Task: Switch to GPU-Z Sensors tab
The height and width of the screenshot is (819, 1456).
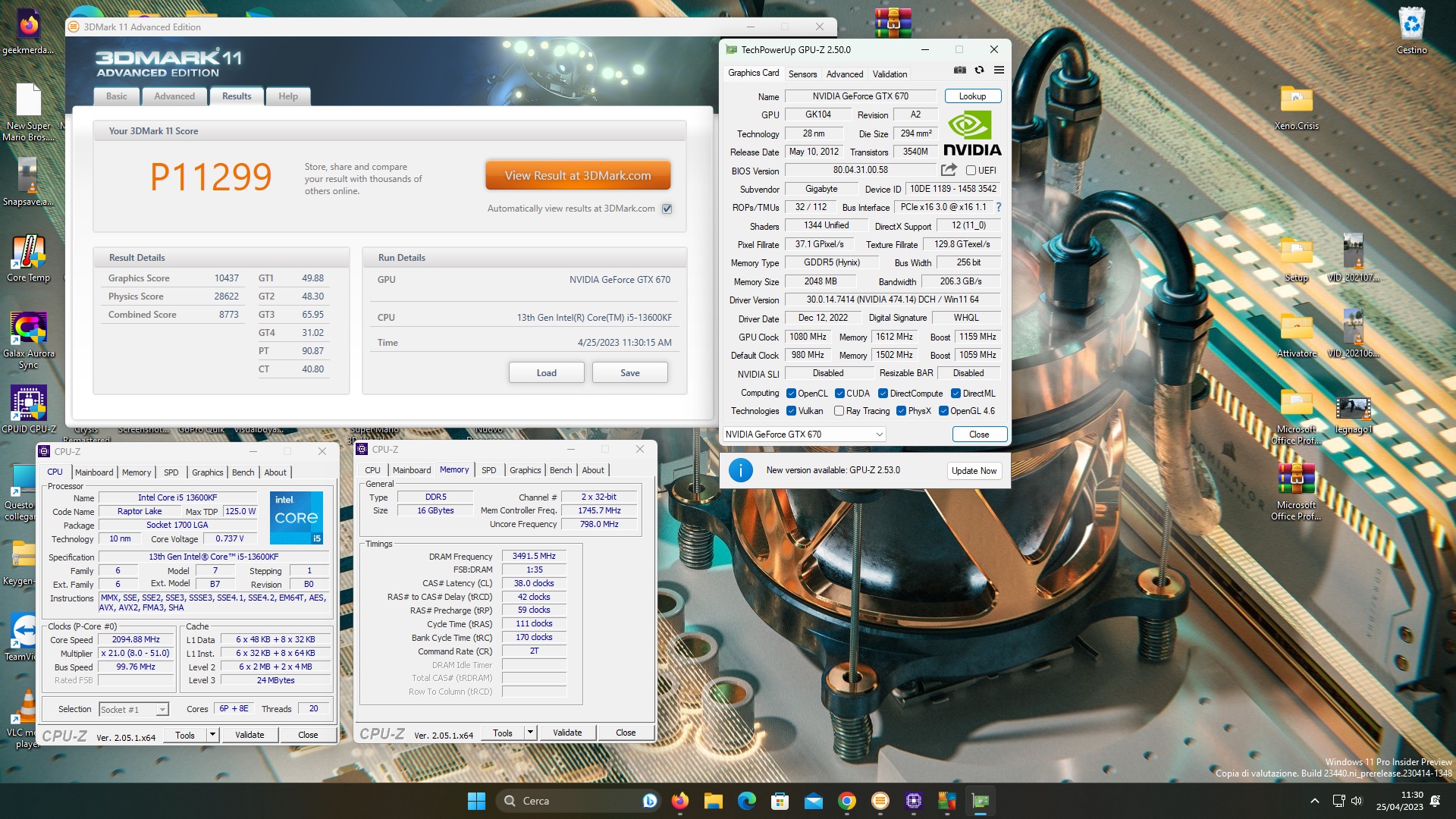Action: [802, 74]
